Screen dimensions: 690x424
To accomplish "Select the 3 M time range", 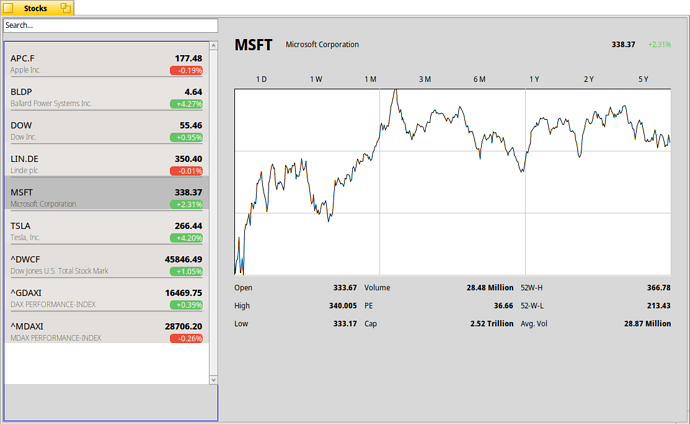I will [x=425, y=79].
